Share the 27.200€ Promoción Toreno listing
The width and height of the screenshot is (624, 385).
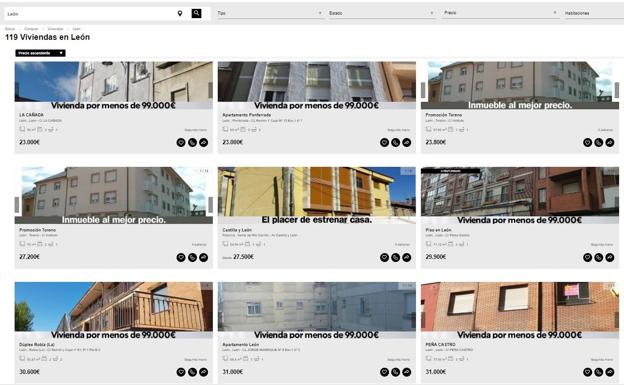pos(203,258)
